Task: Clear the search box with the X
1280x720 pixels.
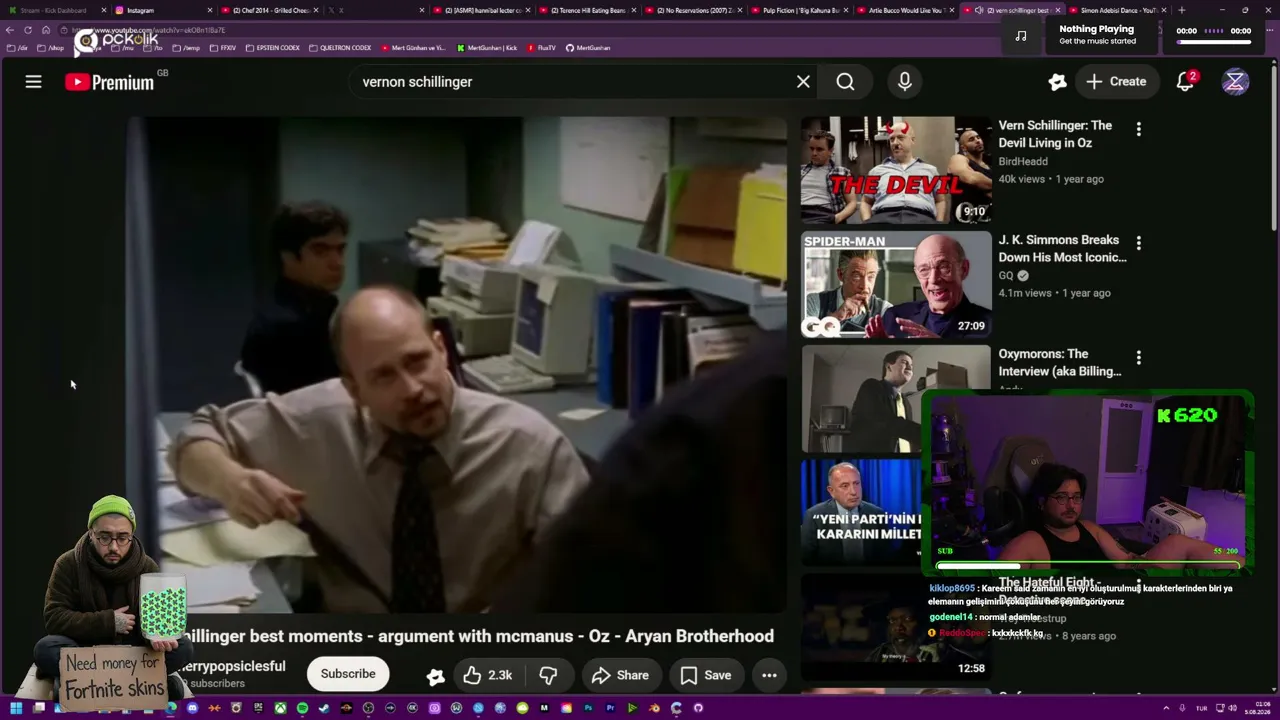Action: click(x=803, y=82)
